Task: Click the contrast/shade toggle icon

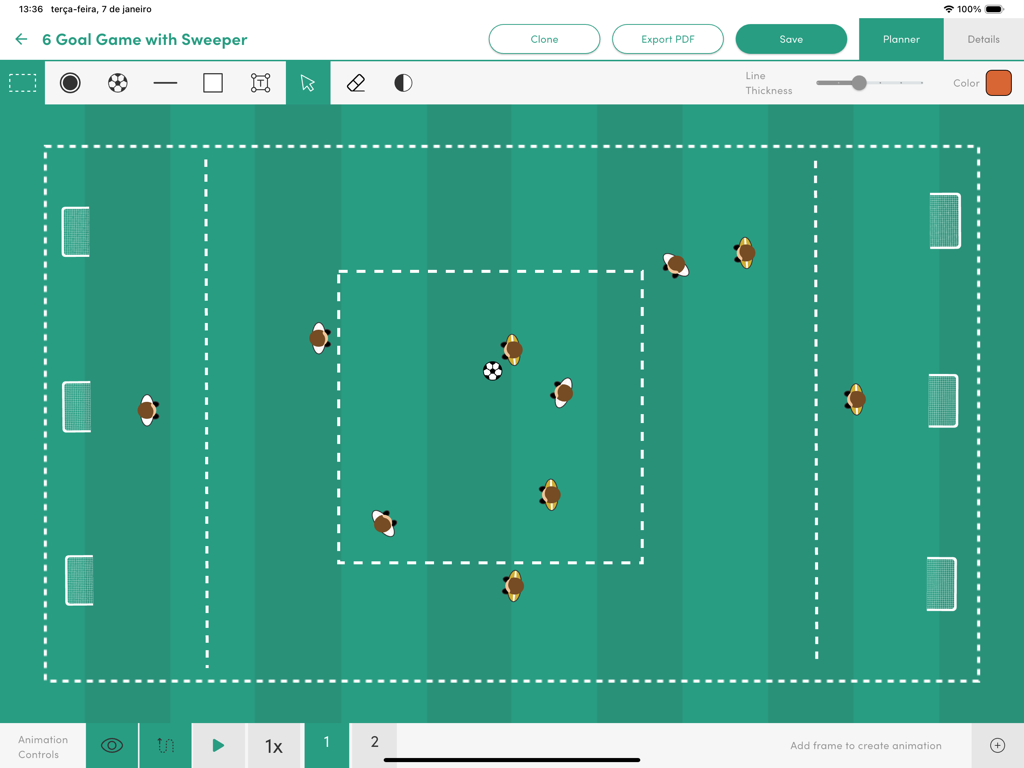Action: pos(402,83)
